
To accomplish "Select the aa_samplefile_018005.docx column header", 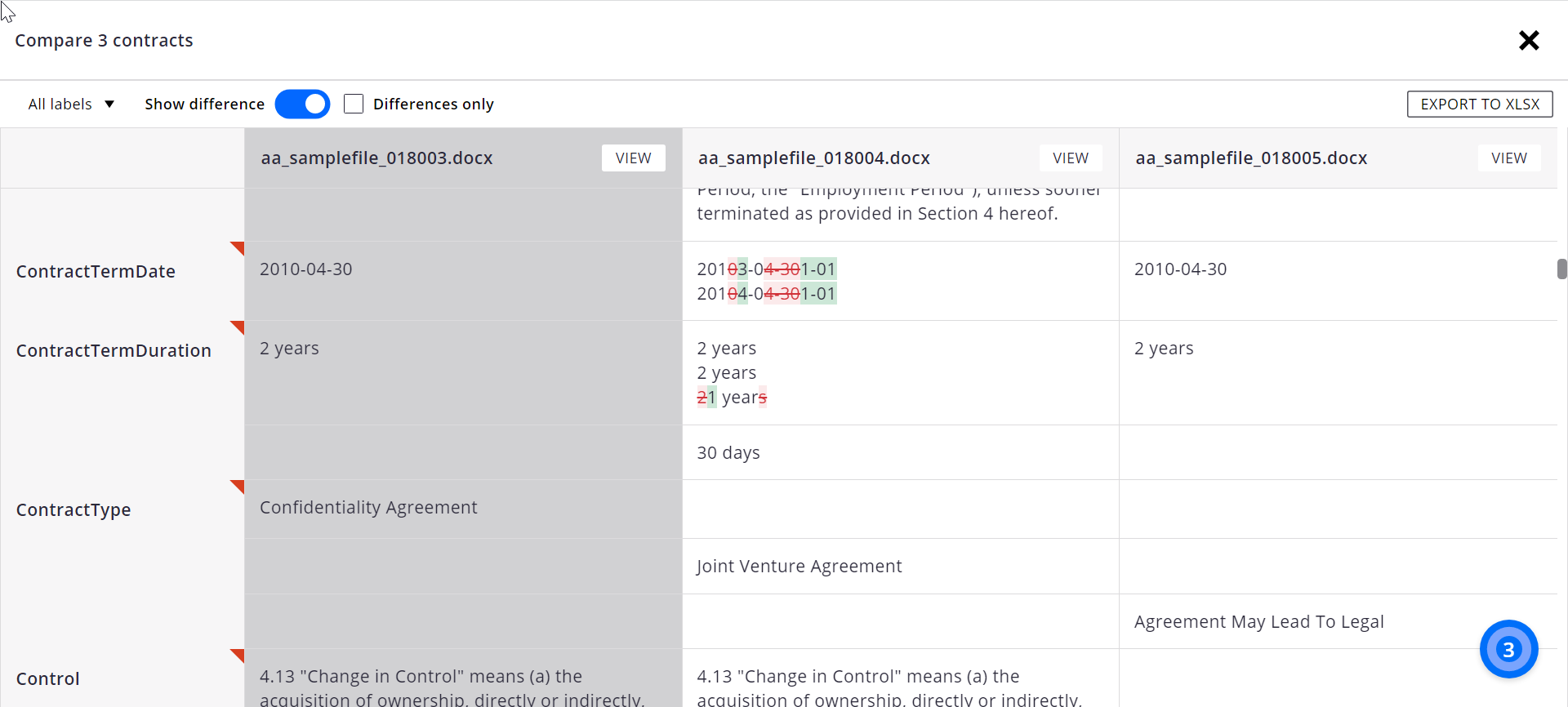I will (x=1251, y=158).
